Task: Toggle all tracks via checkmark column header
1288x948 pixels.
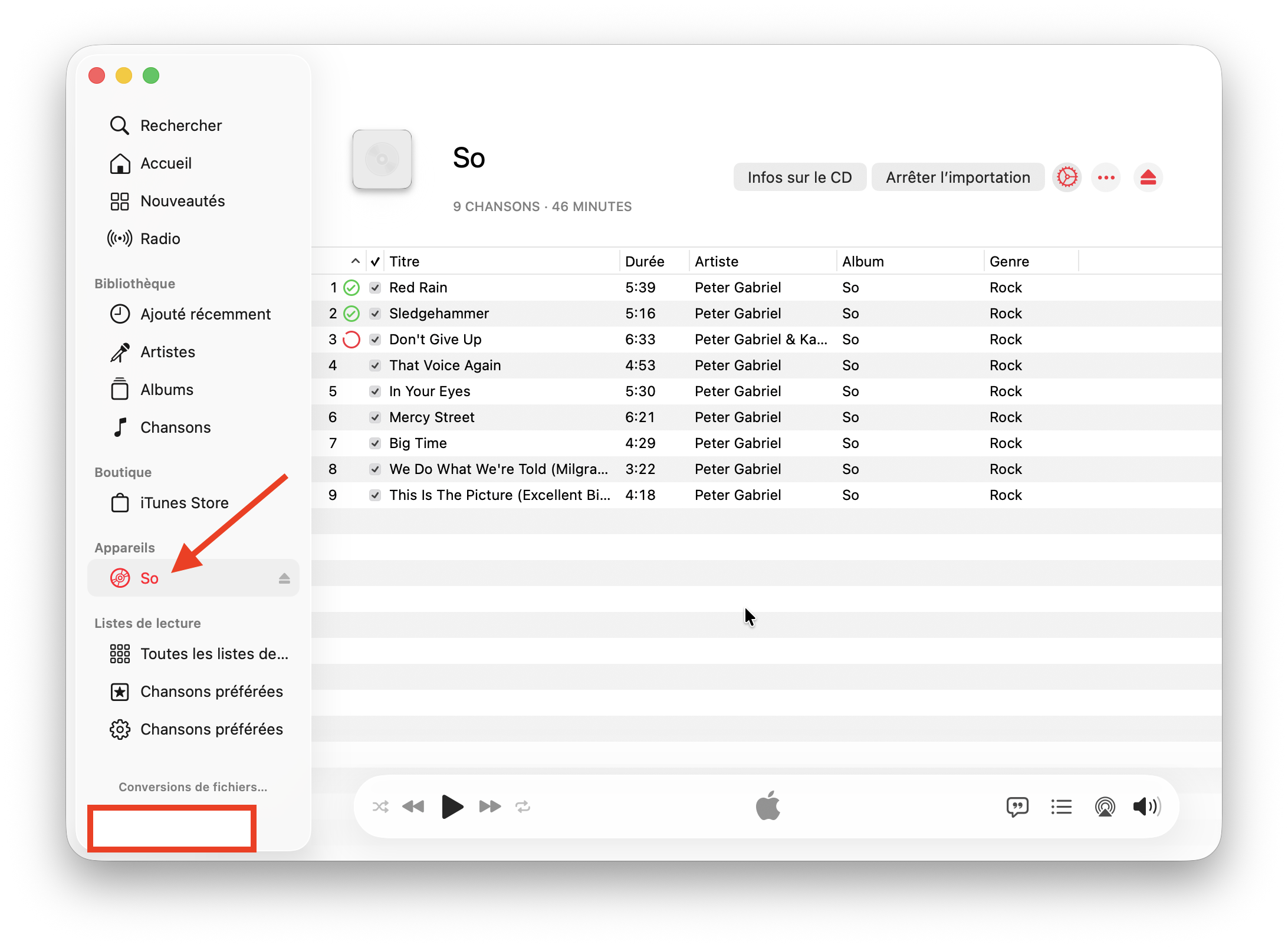Action: [375, 261]
